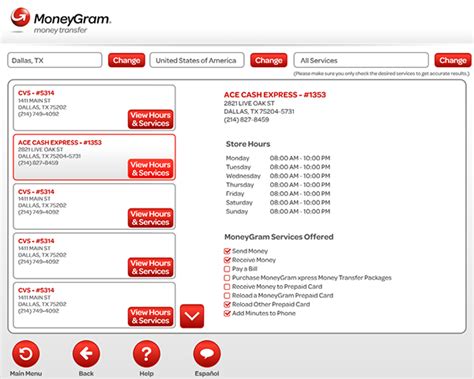Toggle Add Minutes to Phone checkbox
Viewport: 474px width, 379px height.
point(227,313)
